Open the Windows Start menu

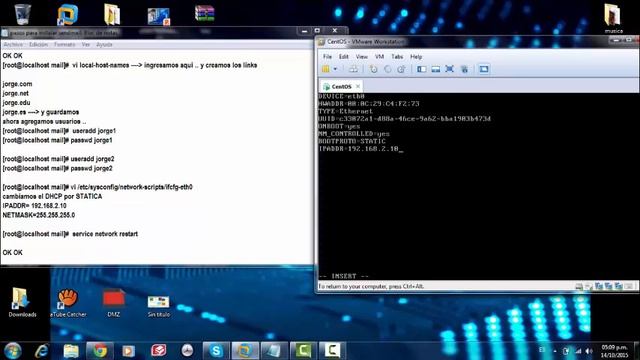coord(13,351)
